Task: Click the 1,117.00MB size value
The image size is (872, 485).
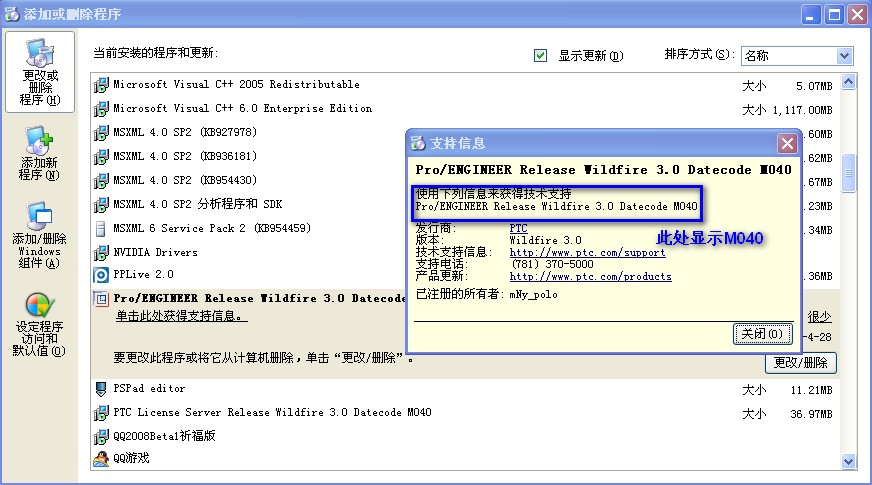Action: [802, 110]
